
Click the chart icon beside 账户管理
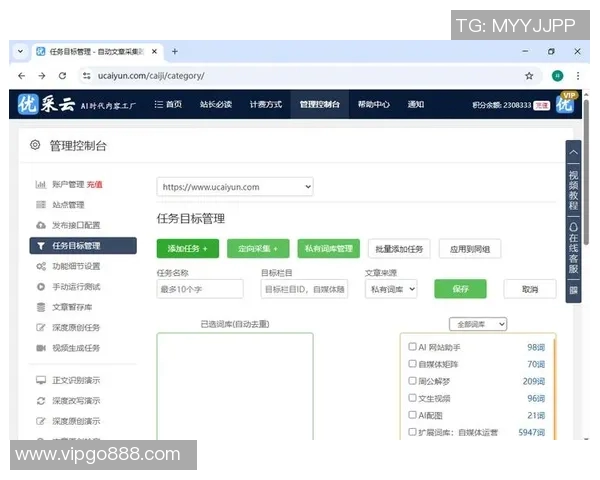pyautogui.click(x=41, y=184)
